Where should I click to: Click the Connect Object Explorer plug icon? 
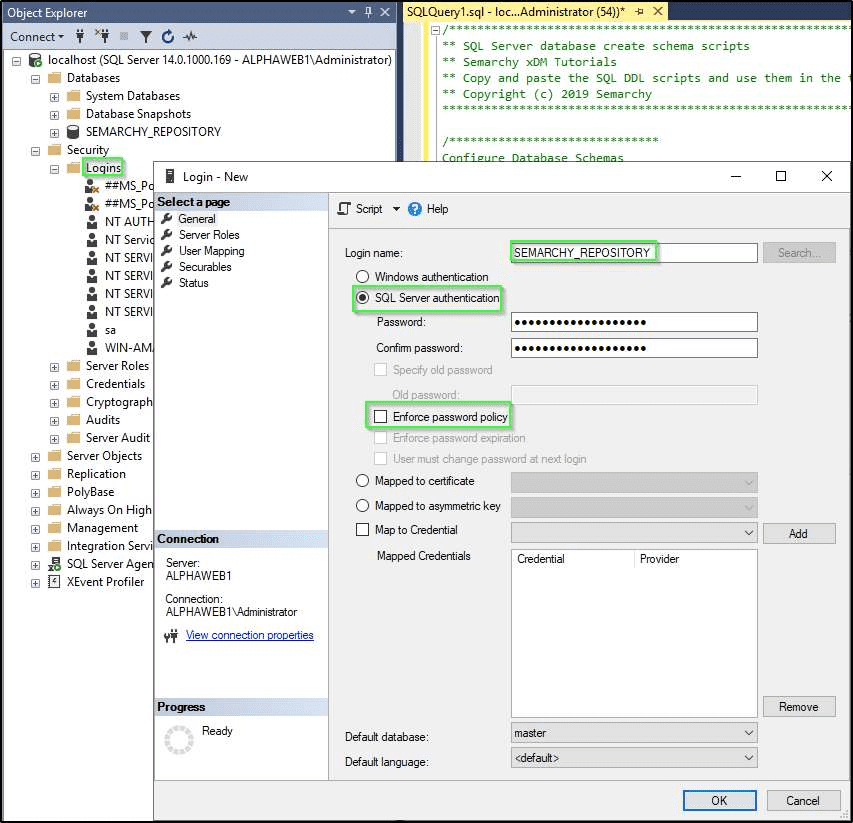pyautogui.click(x=80, y=36)
